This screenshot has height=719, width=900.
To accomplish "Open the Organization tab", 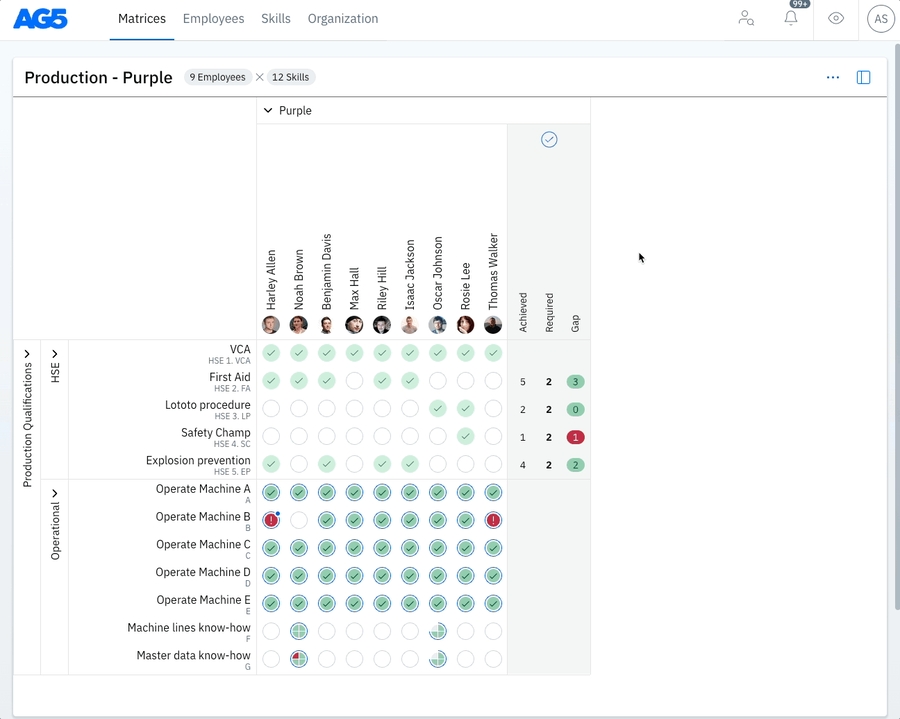I will (343, 19).
